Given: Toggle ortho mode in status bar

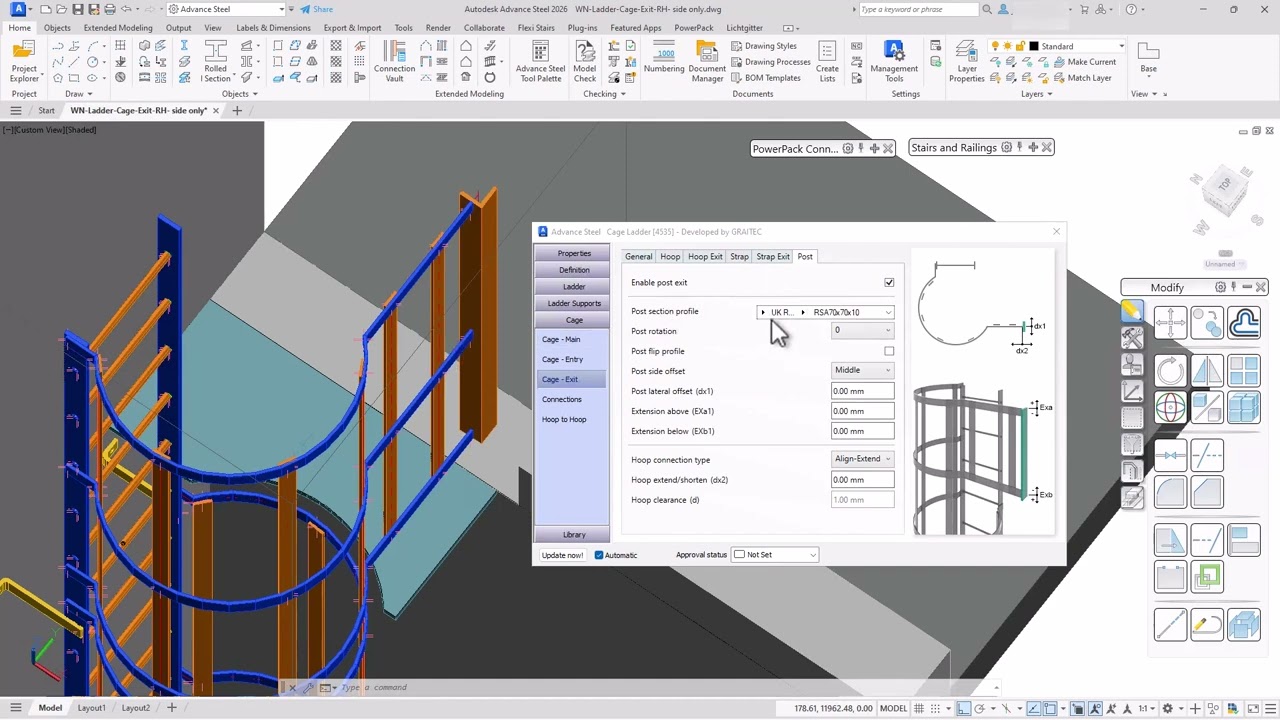Looking at the screenshot, I should coord(963,708).
